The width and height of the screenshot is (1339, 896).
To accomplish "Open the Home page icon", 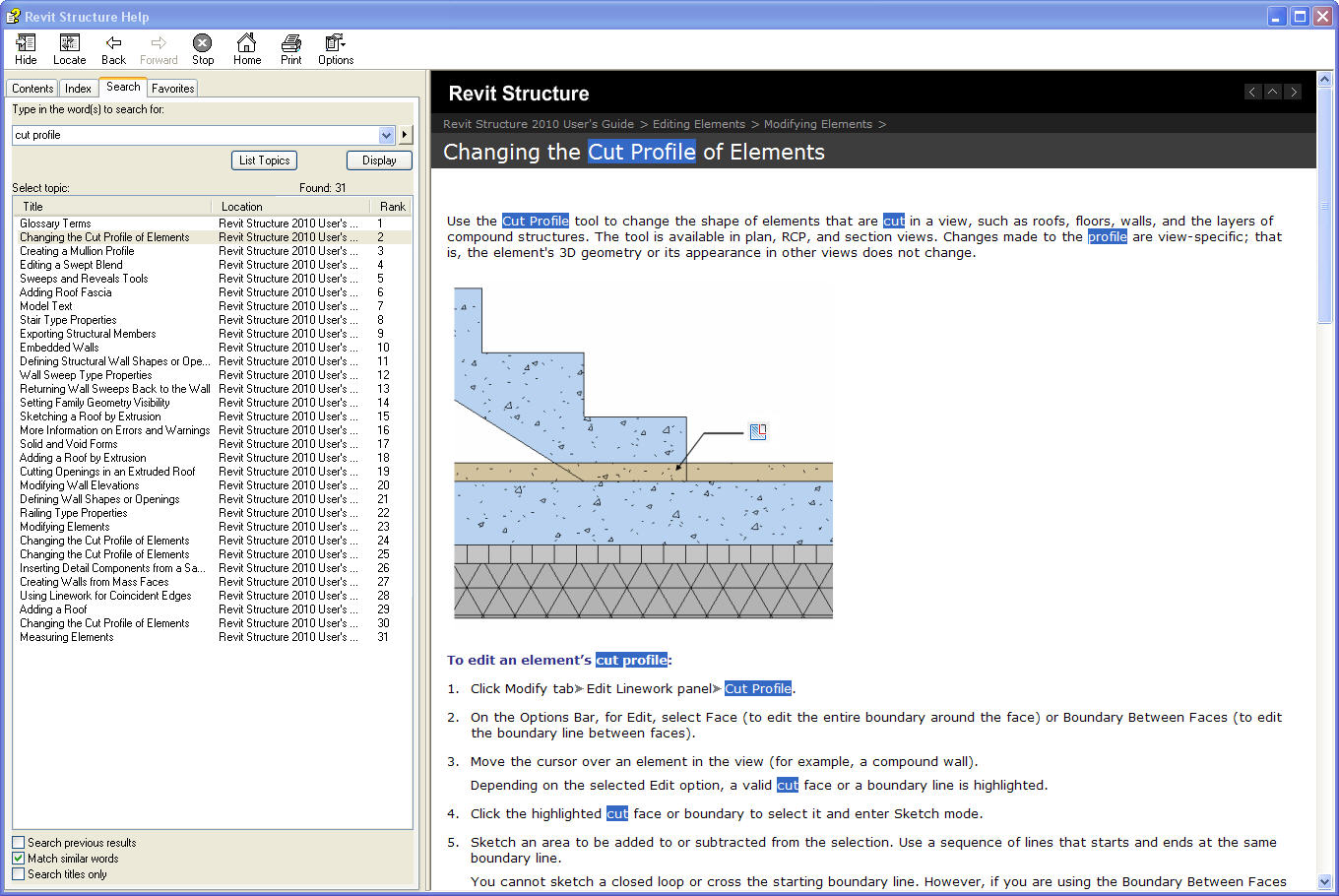I will click(x=247, y=49).
